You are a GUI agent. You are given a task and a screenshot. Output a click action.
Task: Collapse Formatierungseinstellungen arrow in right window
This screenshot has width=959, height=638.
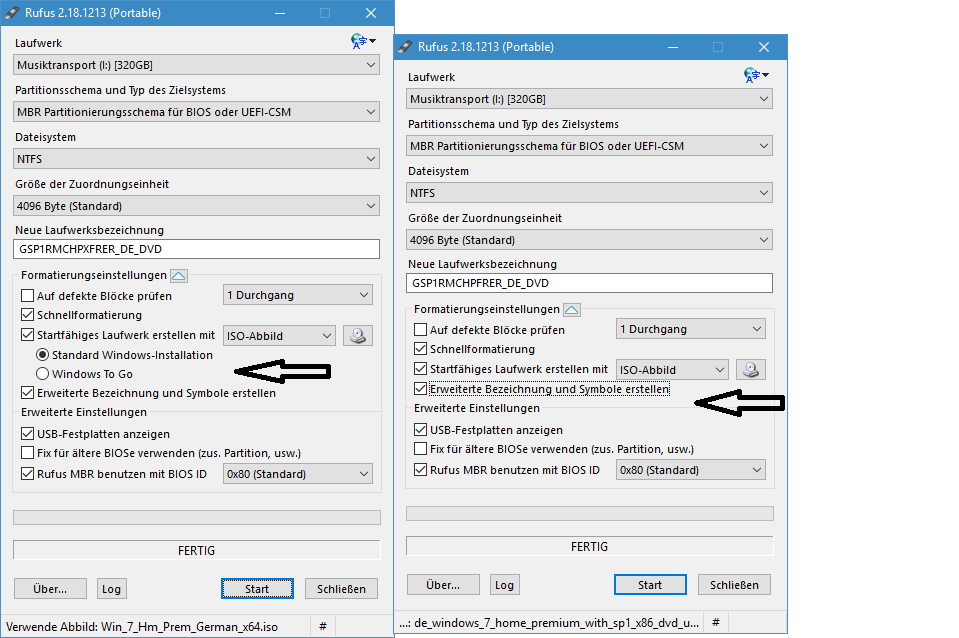(x=572, y=310)
